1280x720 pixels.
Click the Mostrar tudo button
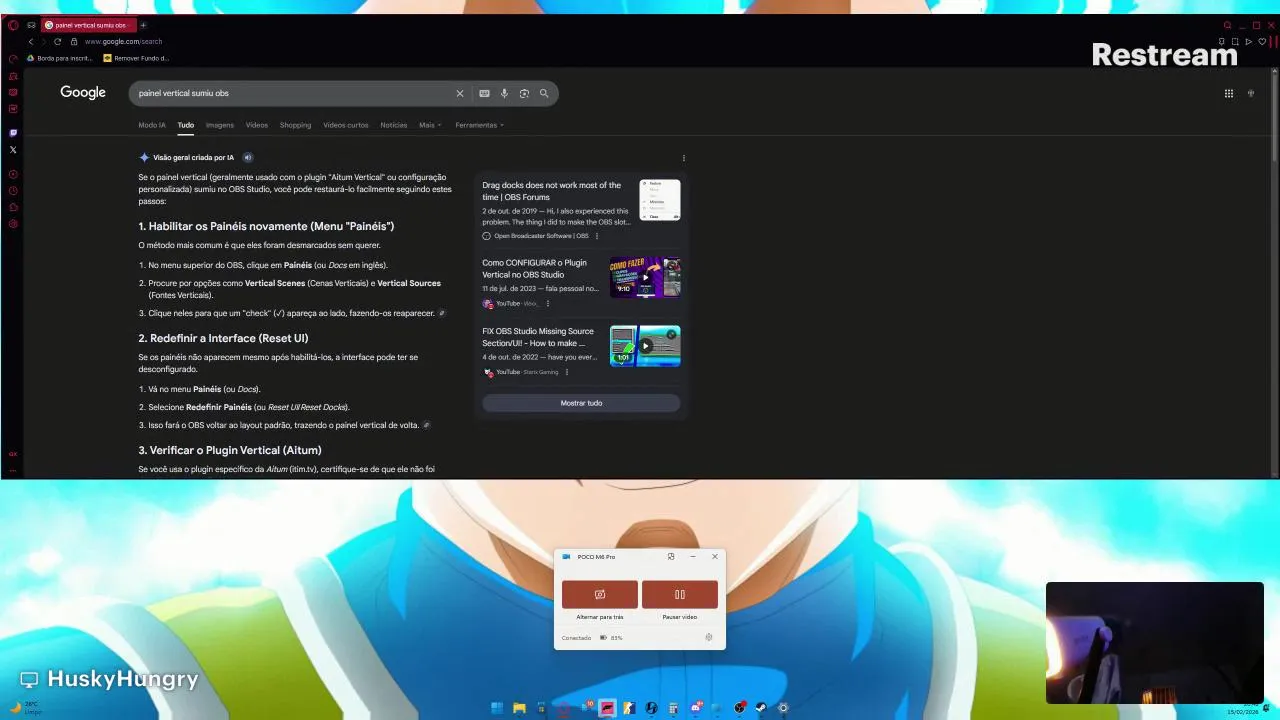(581, 403)
